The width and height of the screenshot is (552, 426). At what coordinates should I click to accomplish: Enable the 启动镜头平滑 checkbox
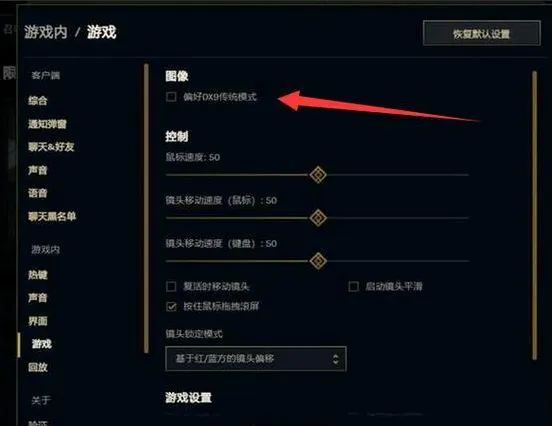[353, 286]
